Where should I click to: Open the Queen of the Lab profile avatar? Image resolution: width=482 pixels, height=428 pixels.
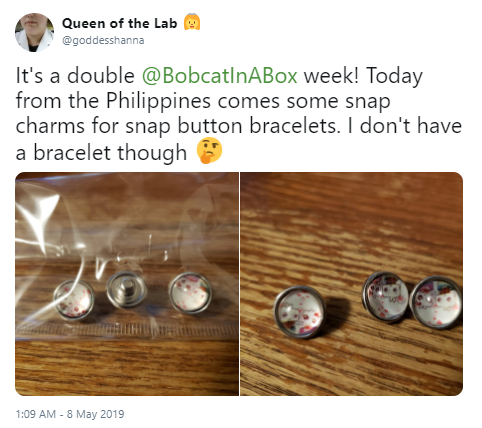coord(34,32)
